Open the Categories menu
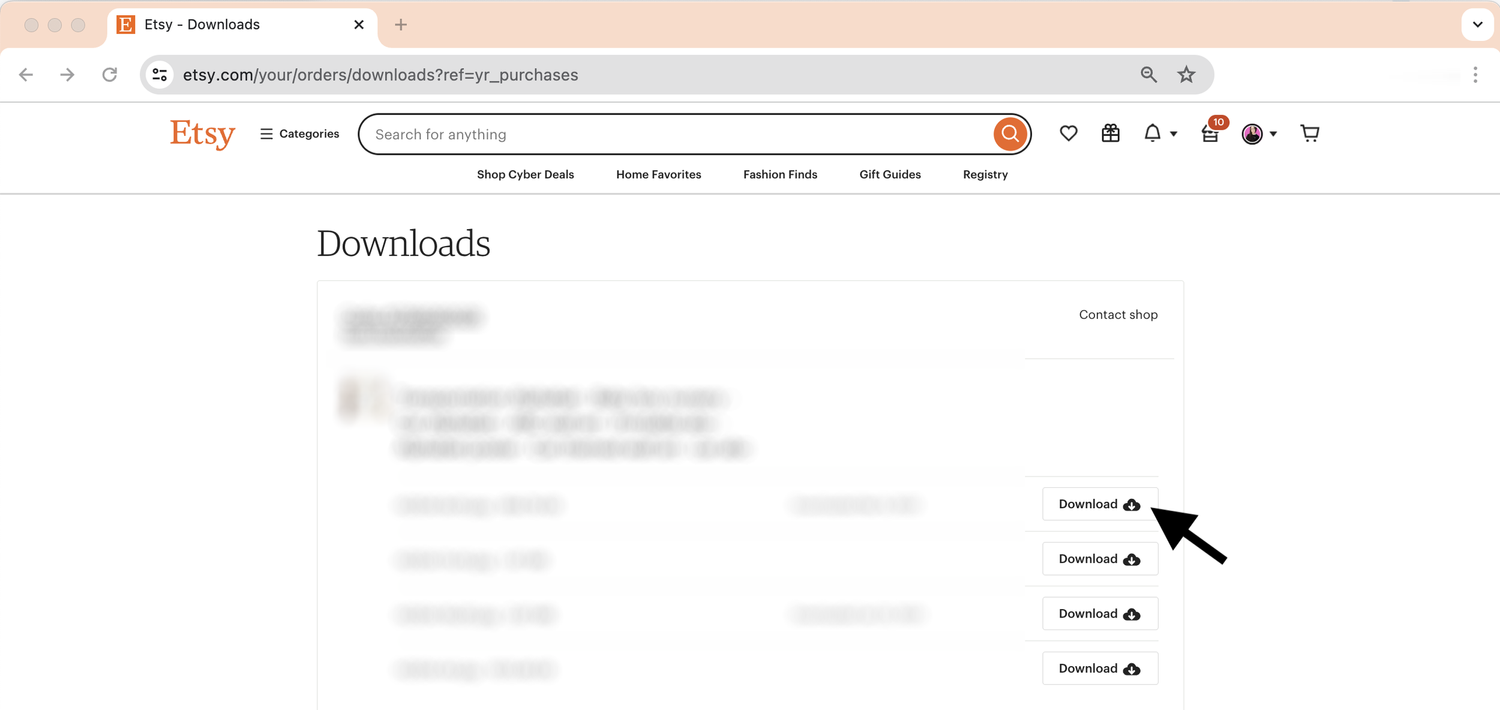 point(300,134)
